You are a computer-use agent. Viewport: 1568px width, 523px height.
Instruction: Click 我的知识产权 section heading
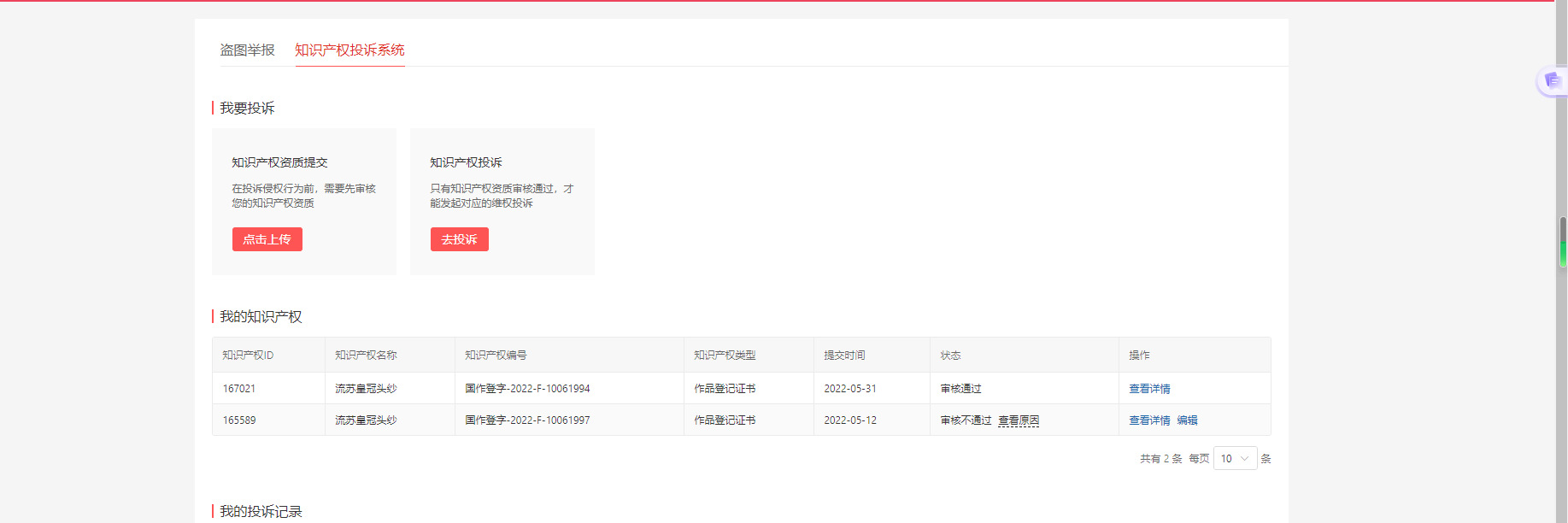point(261,317)
